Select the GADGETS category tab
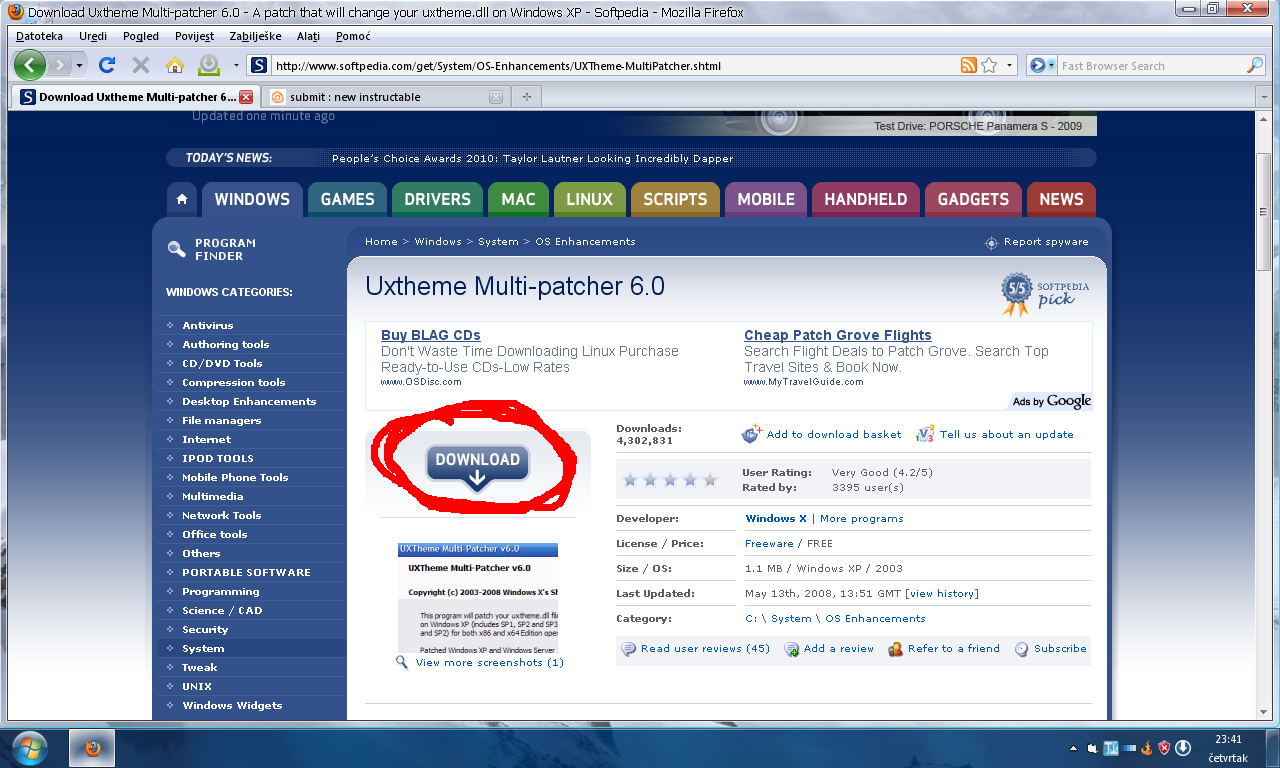Viewport: 1280px width, 768px height. coord(973,199)
